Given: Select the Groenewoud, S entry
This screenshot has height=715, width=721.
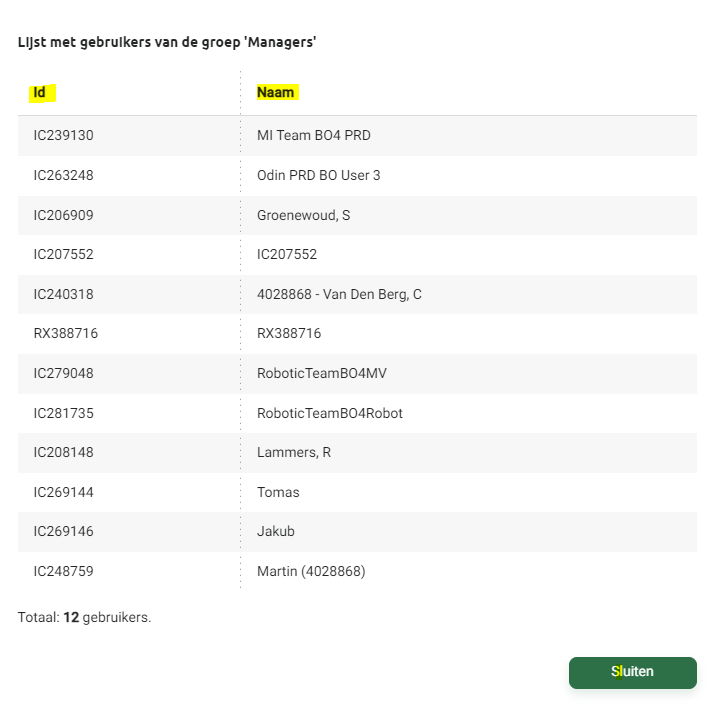Looking at the screenshot, I should pyautogui.click(x=304, y=215).
